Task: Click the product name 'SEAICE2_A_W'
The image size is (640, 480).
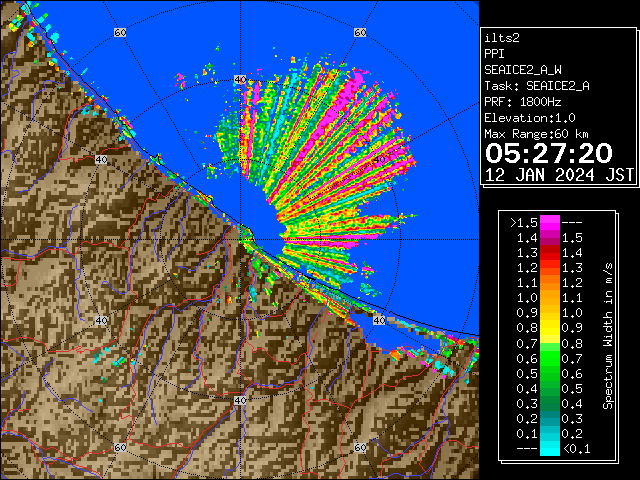Action: (523, 70)
